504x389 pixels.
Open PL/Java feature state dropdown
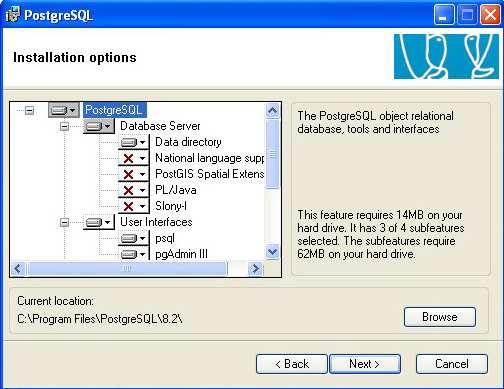click(134, 190)
